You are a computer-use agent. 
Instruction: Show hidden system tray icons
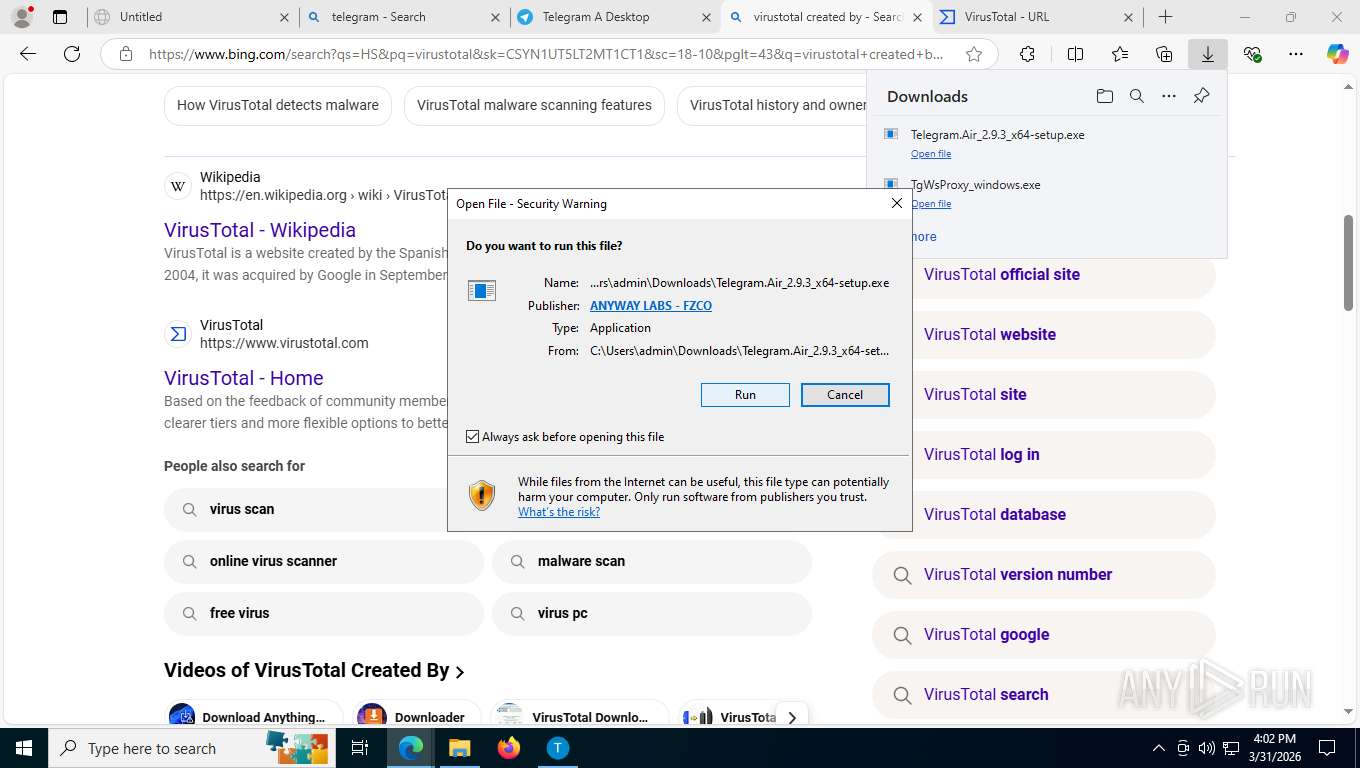pyautogui.click(x=1159, y=748)
